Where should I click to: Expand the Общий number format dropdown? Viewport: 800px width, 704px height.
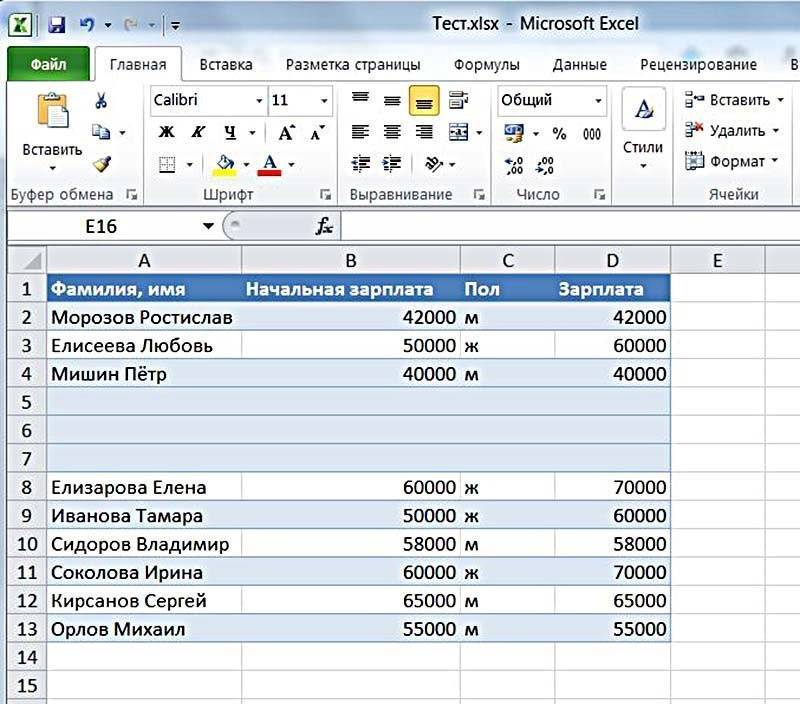[598, 101]
